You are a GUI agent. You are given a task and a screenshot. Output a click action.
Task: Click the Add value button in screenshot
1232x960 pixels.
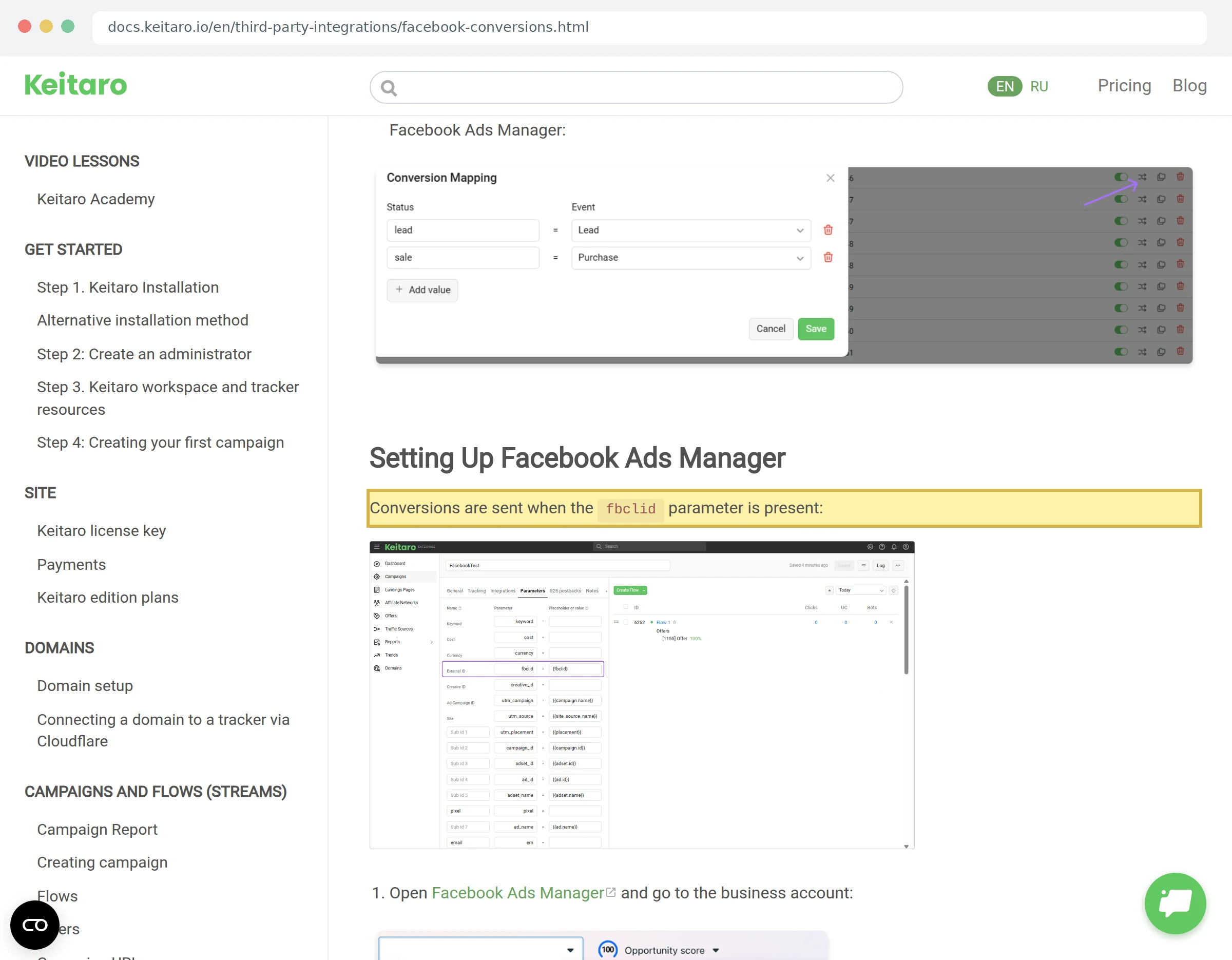point(422,290)
